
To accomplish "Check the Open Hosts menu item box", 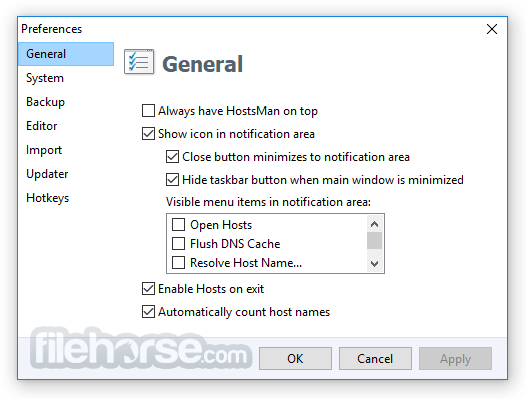I will 178,225.
